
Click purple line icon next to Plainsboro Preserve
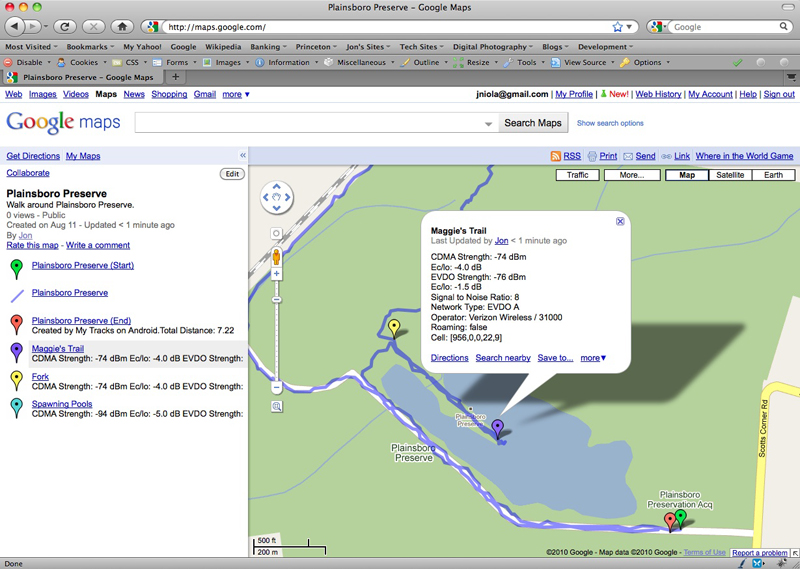pyautogui.click(x=17, y=296)
